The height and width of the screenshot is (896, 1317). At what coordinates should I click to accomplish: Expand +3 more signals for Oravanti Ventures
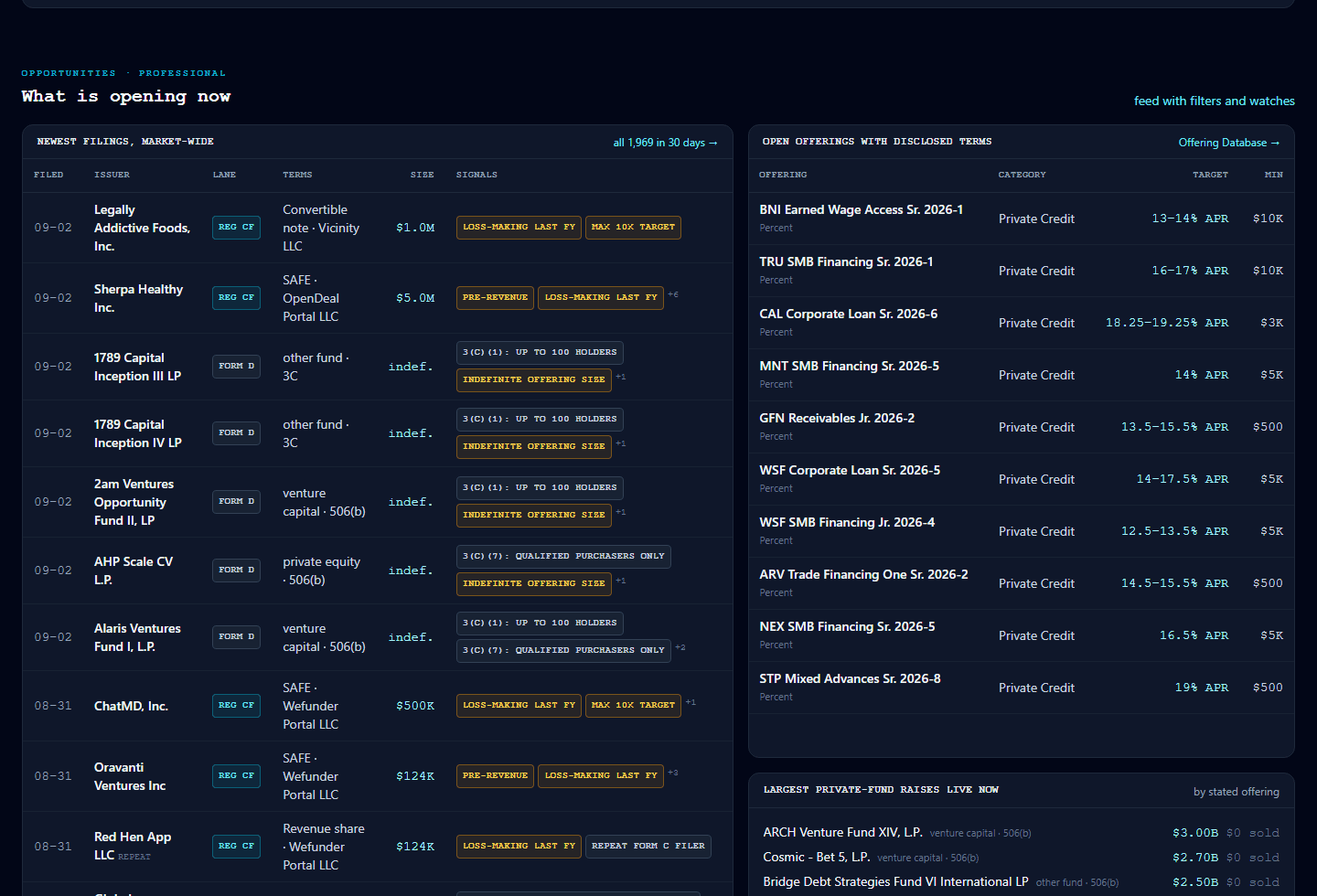[673, 773]
